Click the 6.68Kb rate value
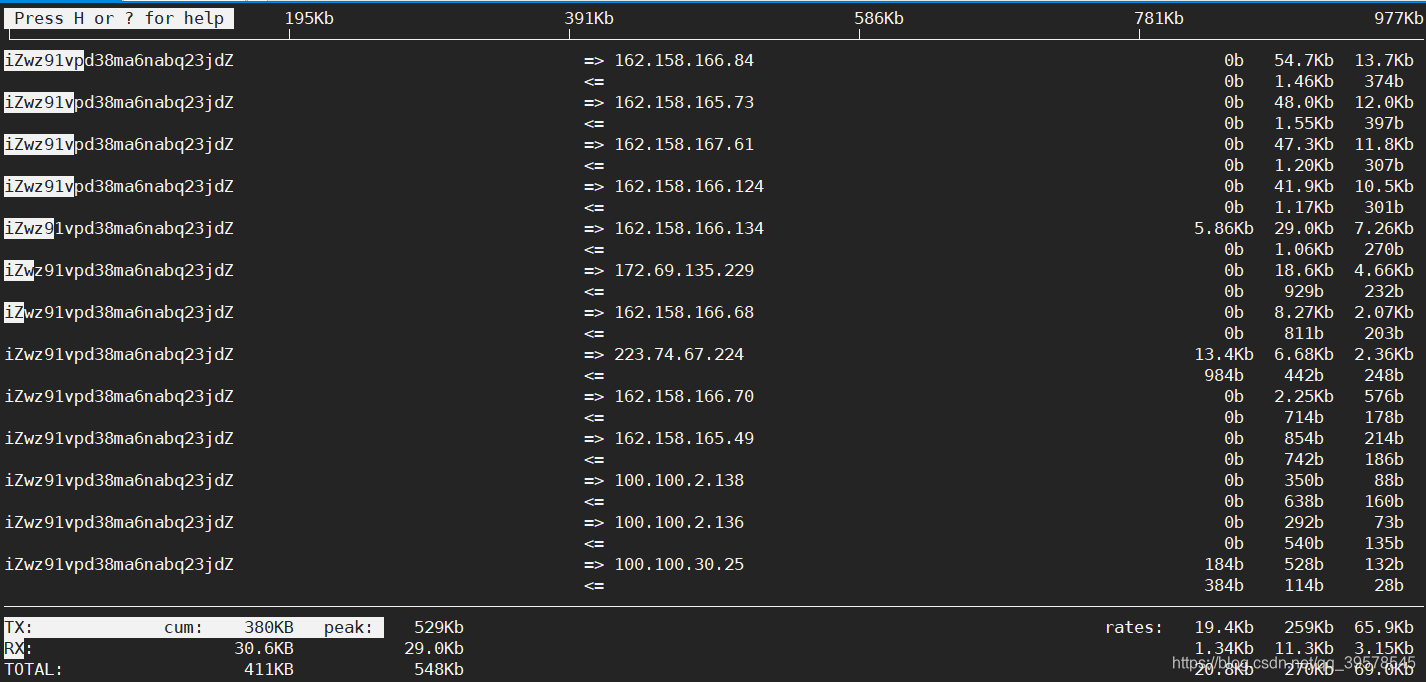This screenshot has width=1426, height=682. point(1304,355)
